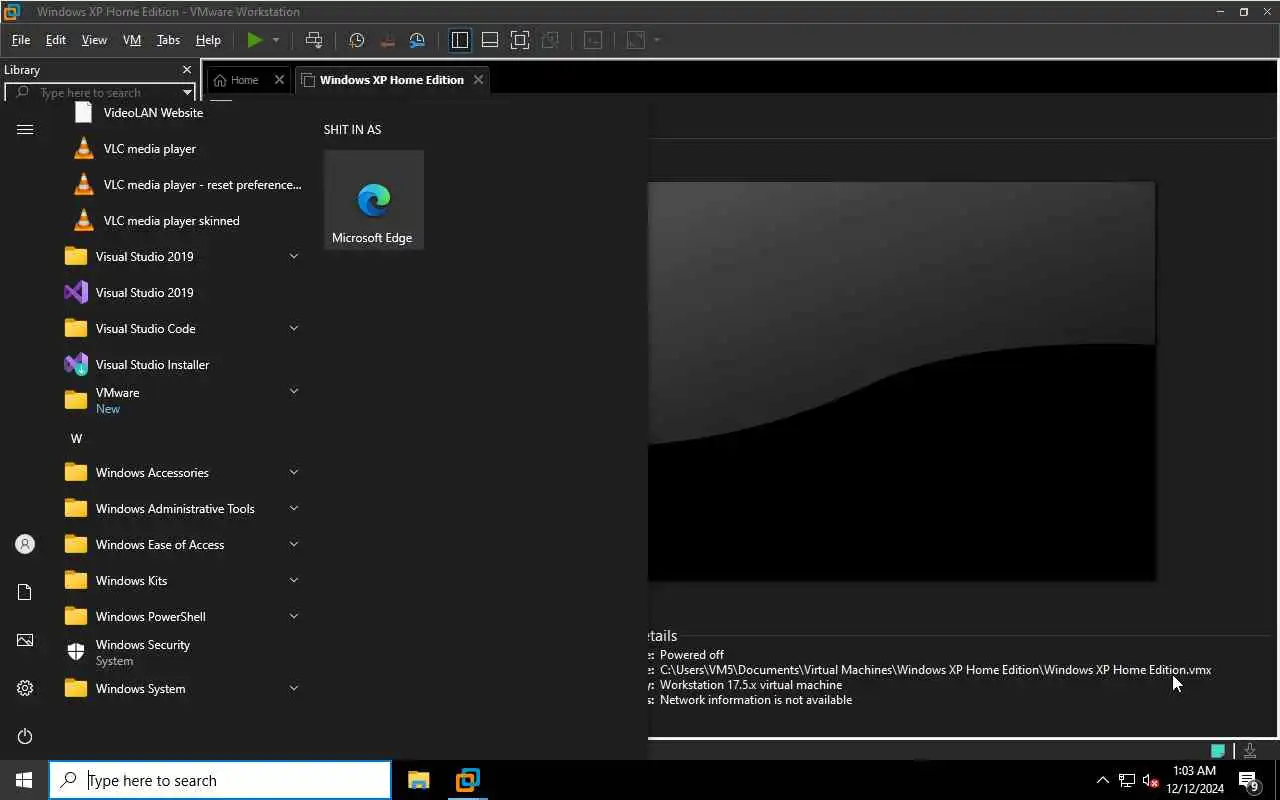Viewport: 1280px width, 800px height.
Task: Click Send Ctrl+Alt+Del toolbar icon
Action: pyautogui.click(x=314, y=40)
